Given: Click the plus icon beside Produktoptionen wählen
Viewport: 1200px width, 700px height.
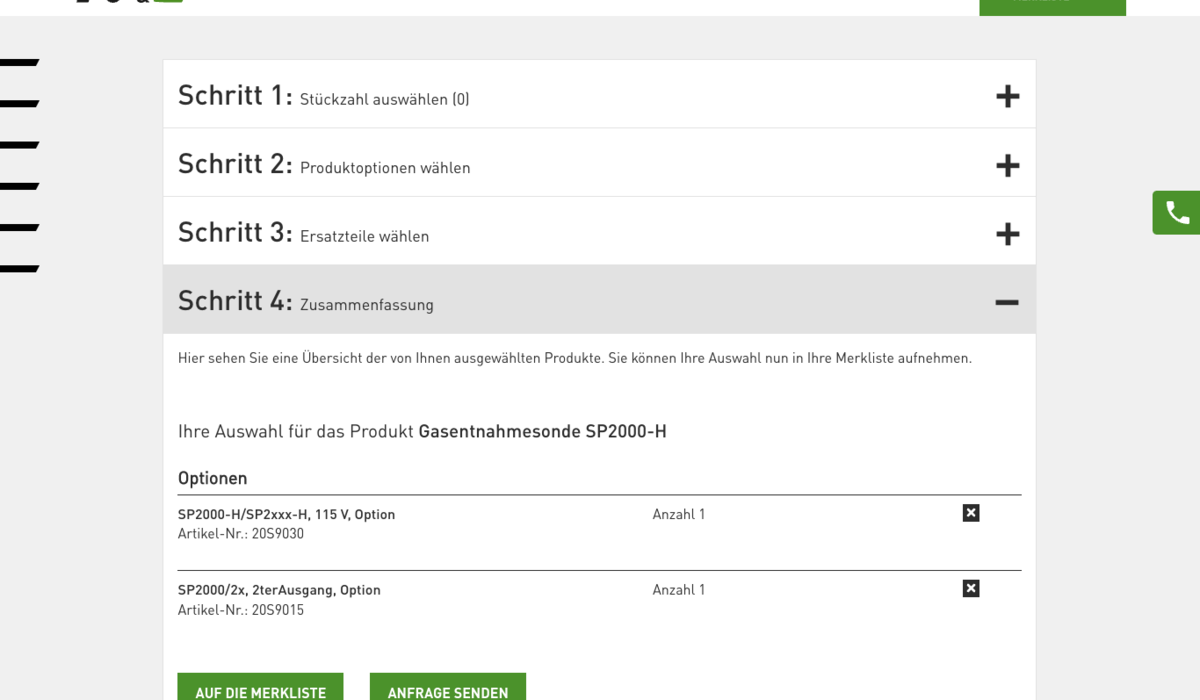Looking at the screenshot, I should click(x=1007, y=165).
